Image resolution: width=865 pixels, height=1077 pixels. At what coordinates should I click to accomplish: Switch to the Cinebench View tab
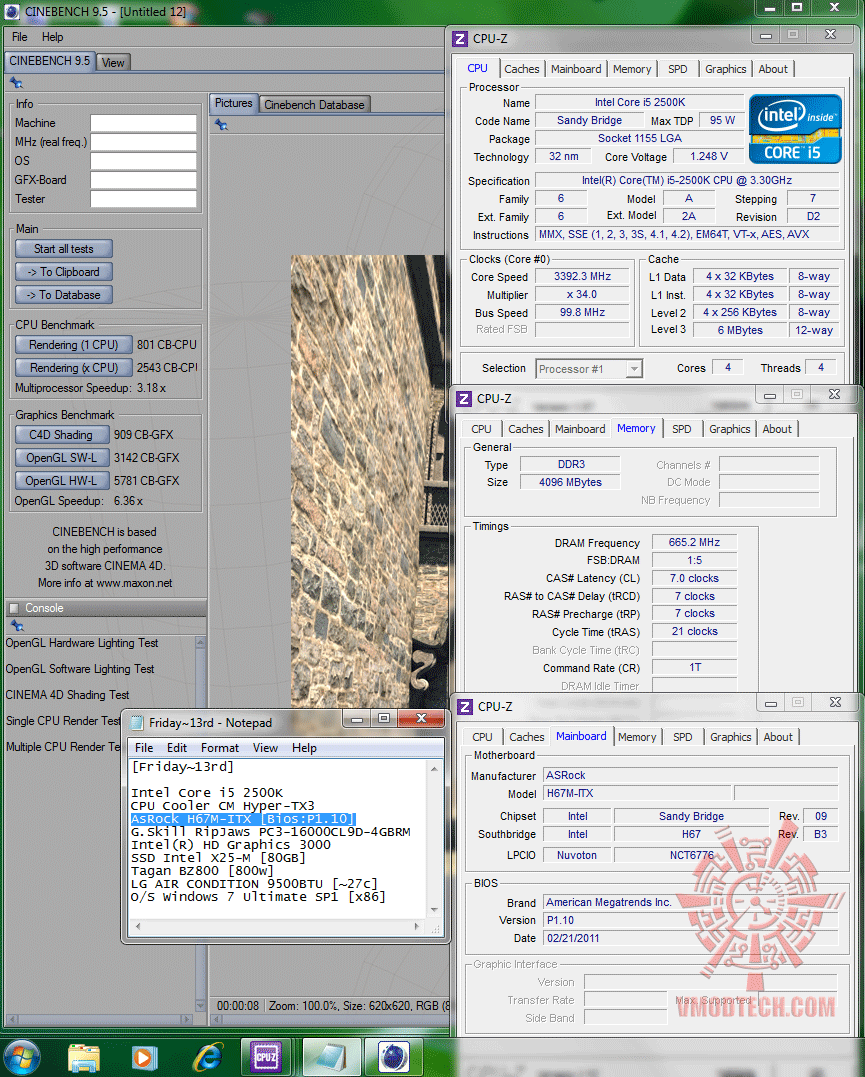point(113,63)
